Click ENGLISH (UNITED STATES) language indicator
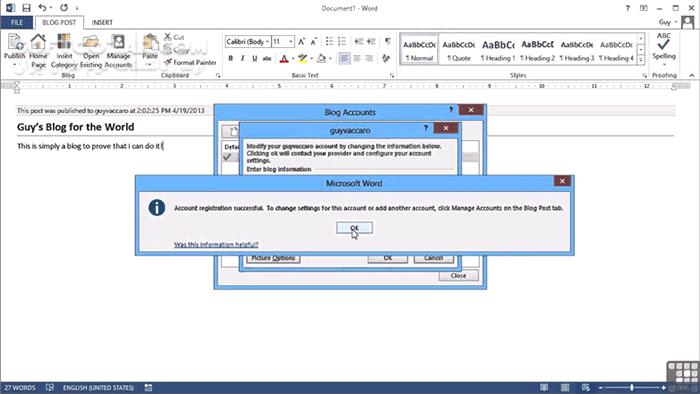 [98, 387]
